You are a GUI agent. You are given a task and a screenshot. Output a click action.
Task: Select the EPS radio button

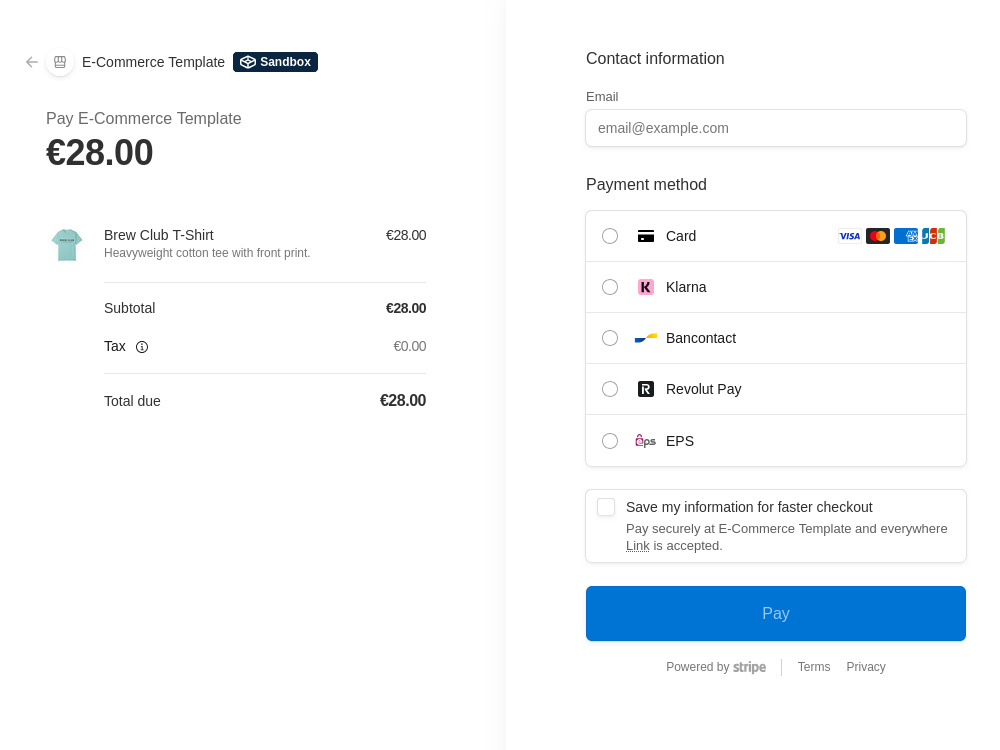coord(610,441)
